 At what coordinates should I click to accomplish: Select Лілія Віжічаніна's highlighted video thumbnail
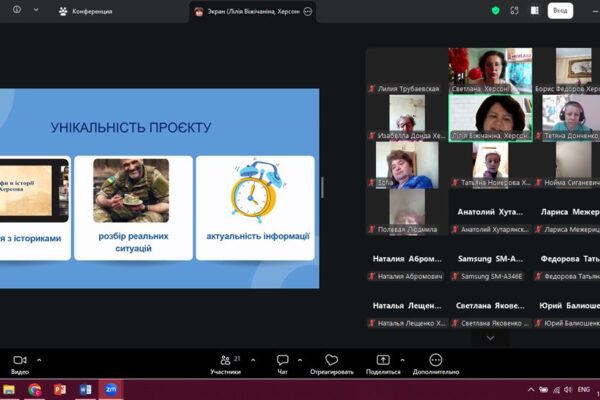[489, 118]
